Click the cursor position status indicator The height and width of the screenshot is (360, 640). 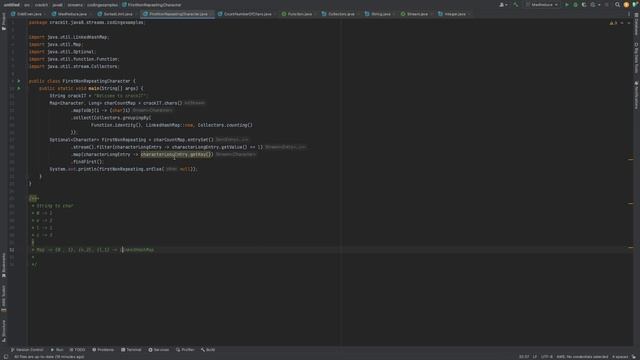click(x=524, y=357)
